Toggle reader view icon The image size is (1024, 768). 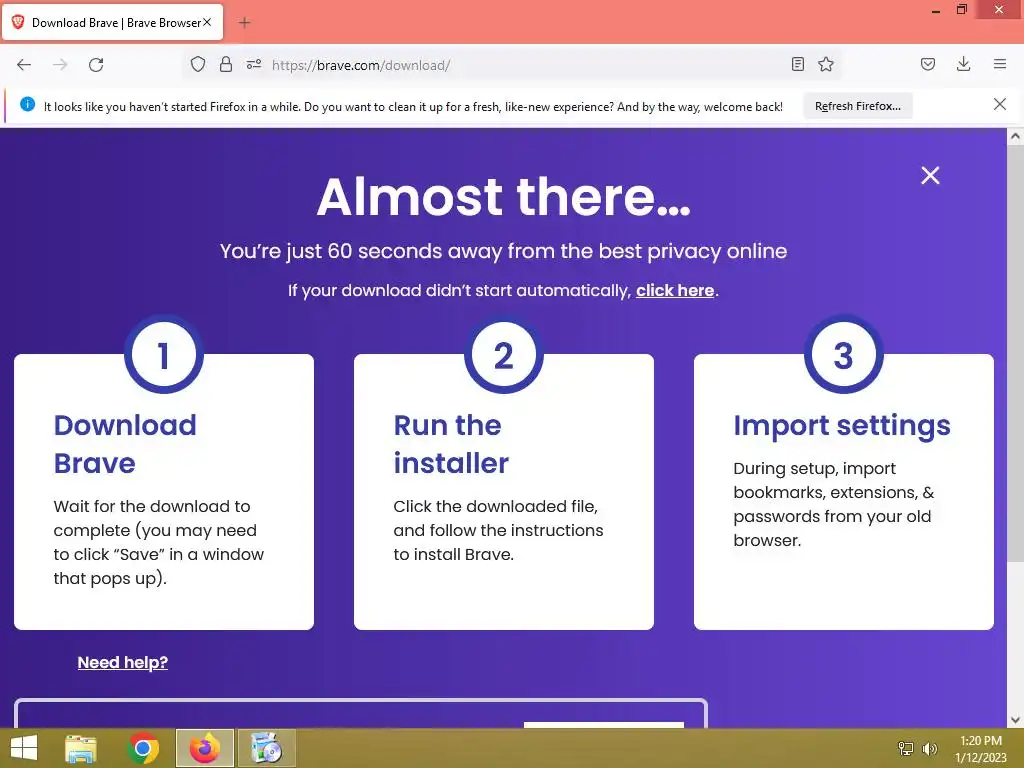pyautogui.click(x=797, y=64)
